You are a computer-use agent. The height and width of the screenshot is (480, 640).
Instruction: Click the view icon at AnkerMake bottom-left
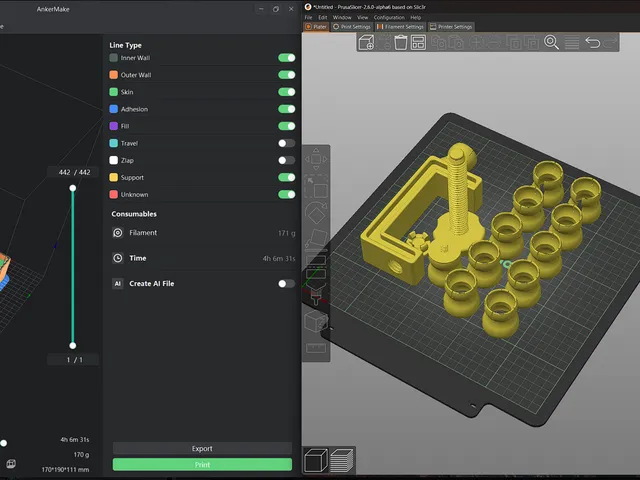pyautogui.click(x=11, y=464)
